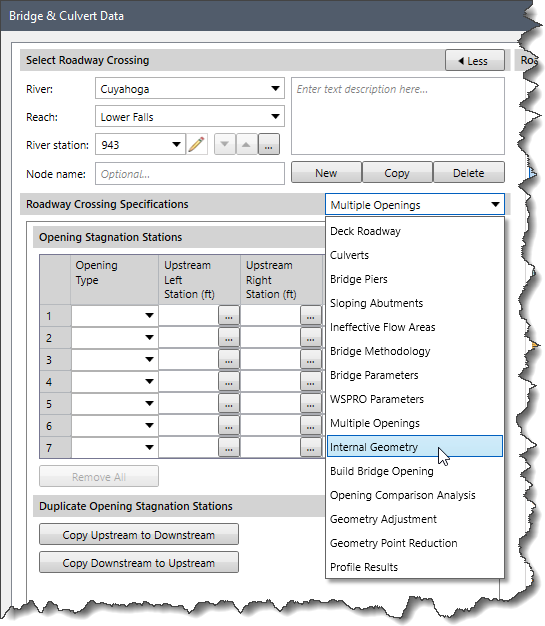Click Copy Downstream to Upstream button
Viewport: 545px width, 626px height.
[139, 562]
